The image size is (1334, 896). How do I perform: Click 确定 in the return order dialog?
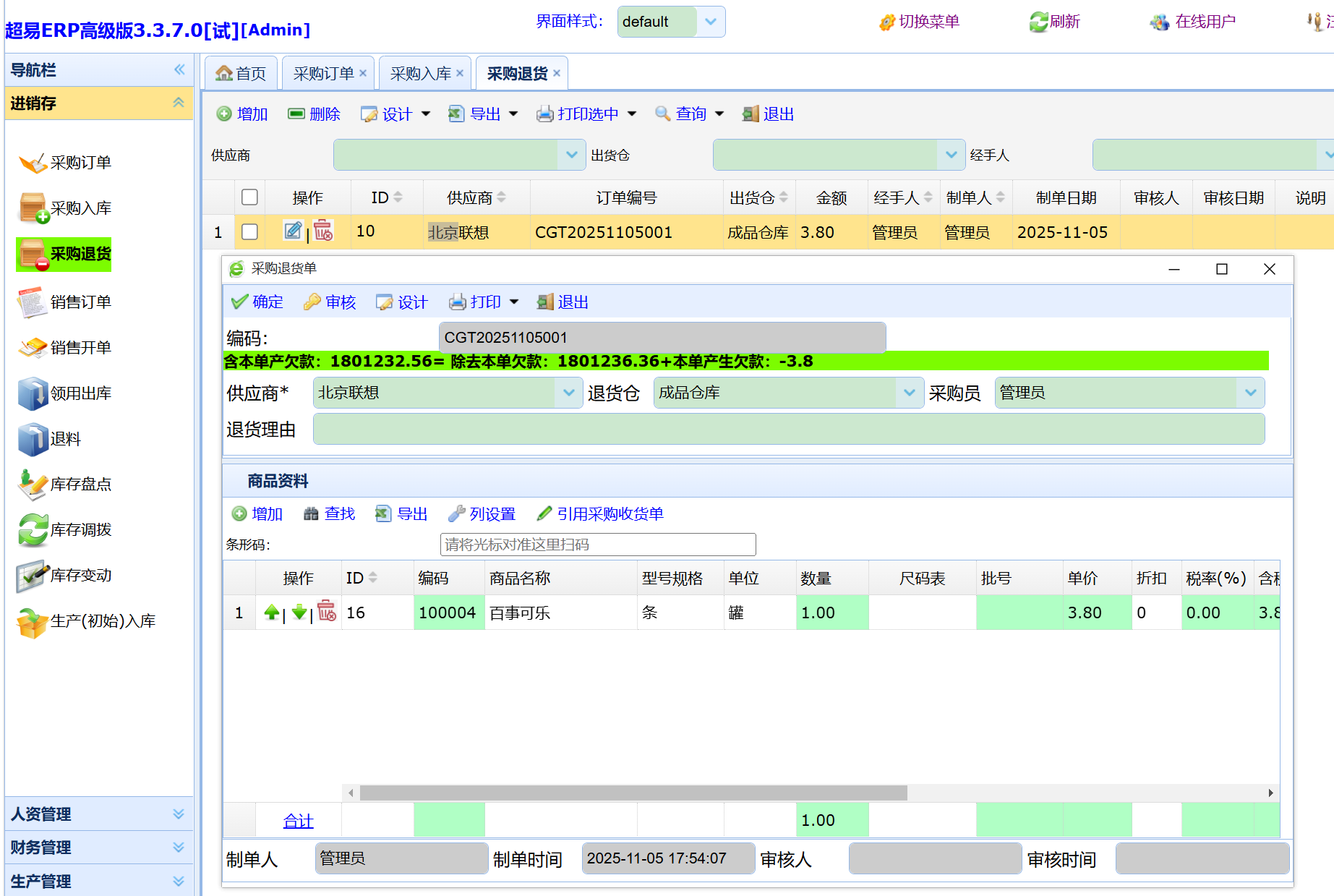(x=257, y=302)
